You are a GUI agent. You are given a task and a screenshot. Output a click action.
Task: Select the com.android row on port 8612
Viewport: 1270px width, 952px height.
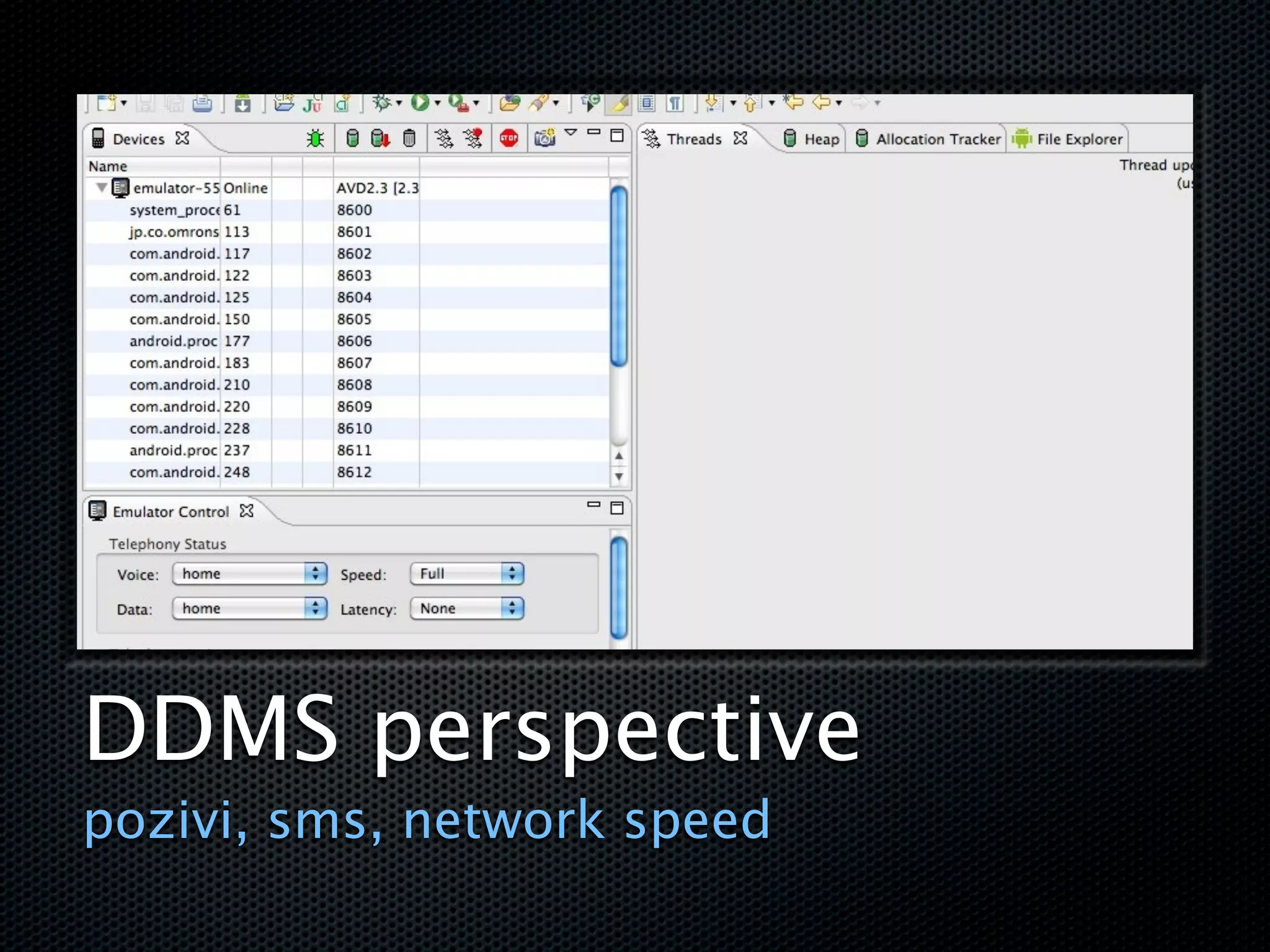pos(346,472)
